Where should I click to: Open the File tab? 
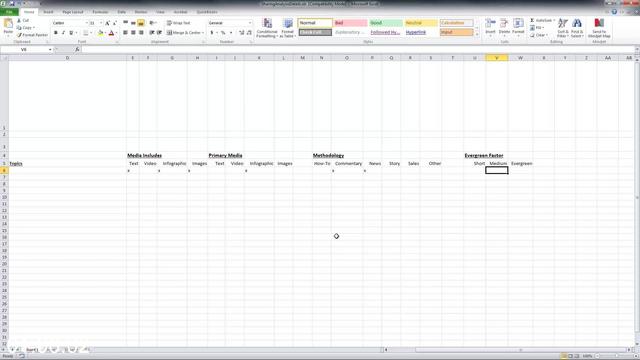[x=9, y=12]
